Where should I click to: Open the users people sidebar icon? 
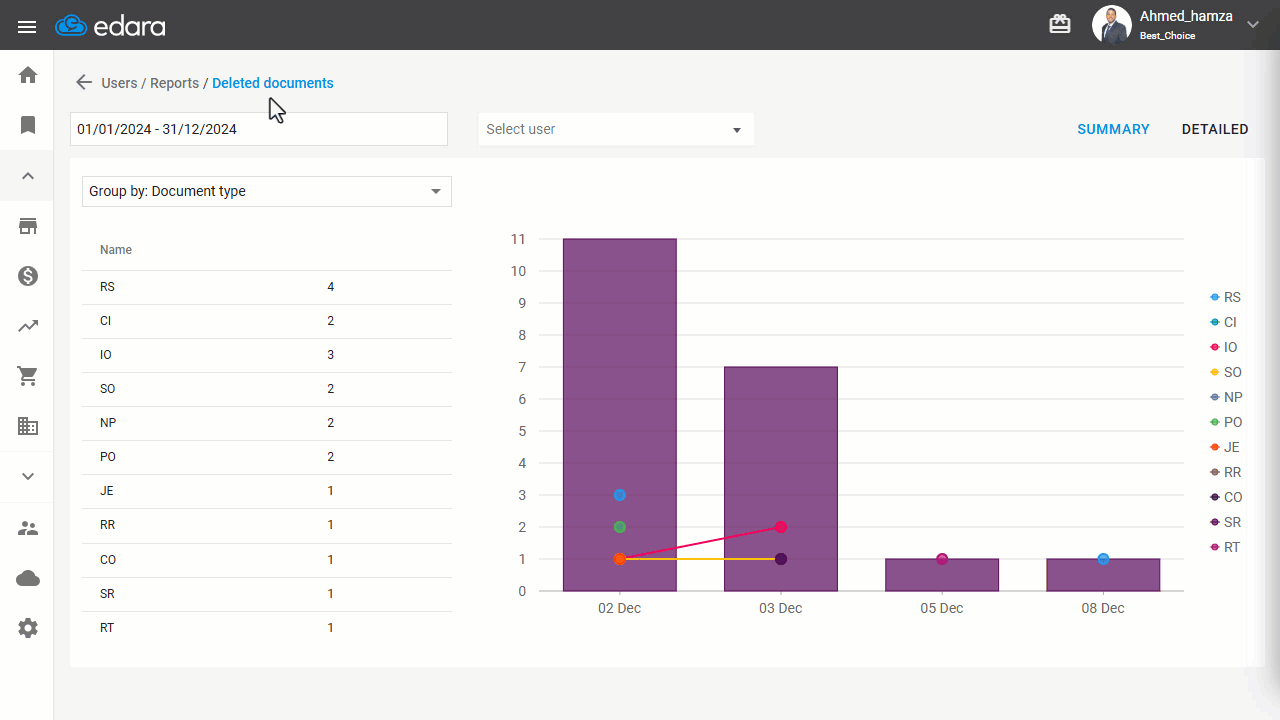pyautogui.click(x=28, y=528)
